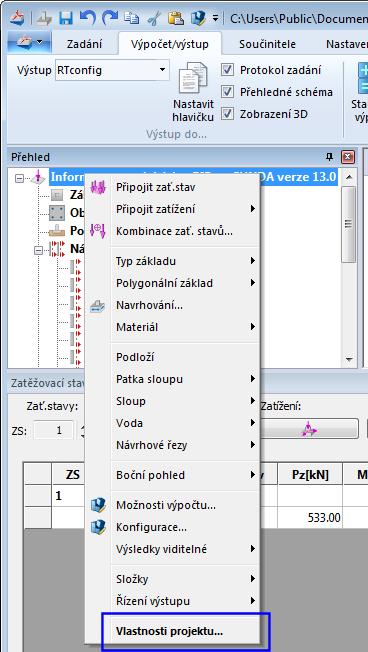Click the PDF export icon at top left
This screenshot has width=368, height=652.
click(x=17, y=18)
